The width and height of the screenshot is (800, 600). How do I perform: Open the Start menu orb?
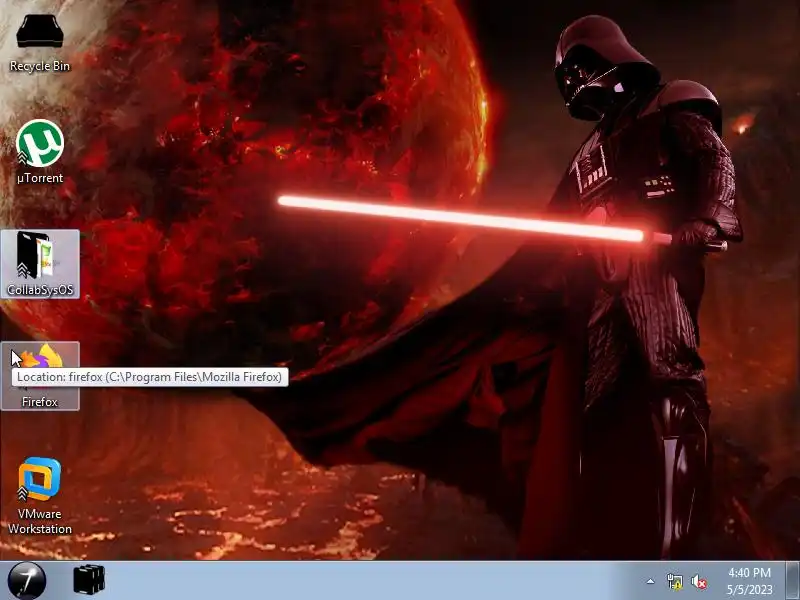pyautogui.click(x=27, y=581)
